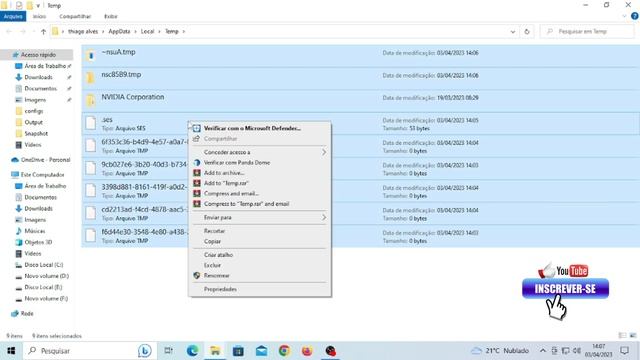
Task: Launch Firefox from taskbar
Action: coord(307,351)
